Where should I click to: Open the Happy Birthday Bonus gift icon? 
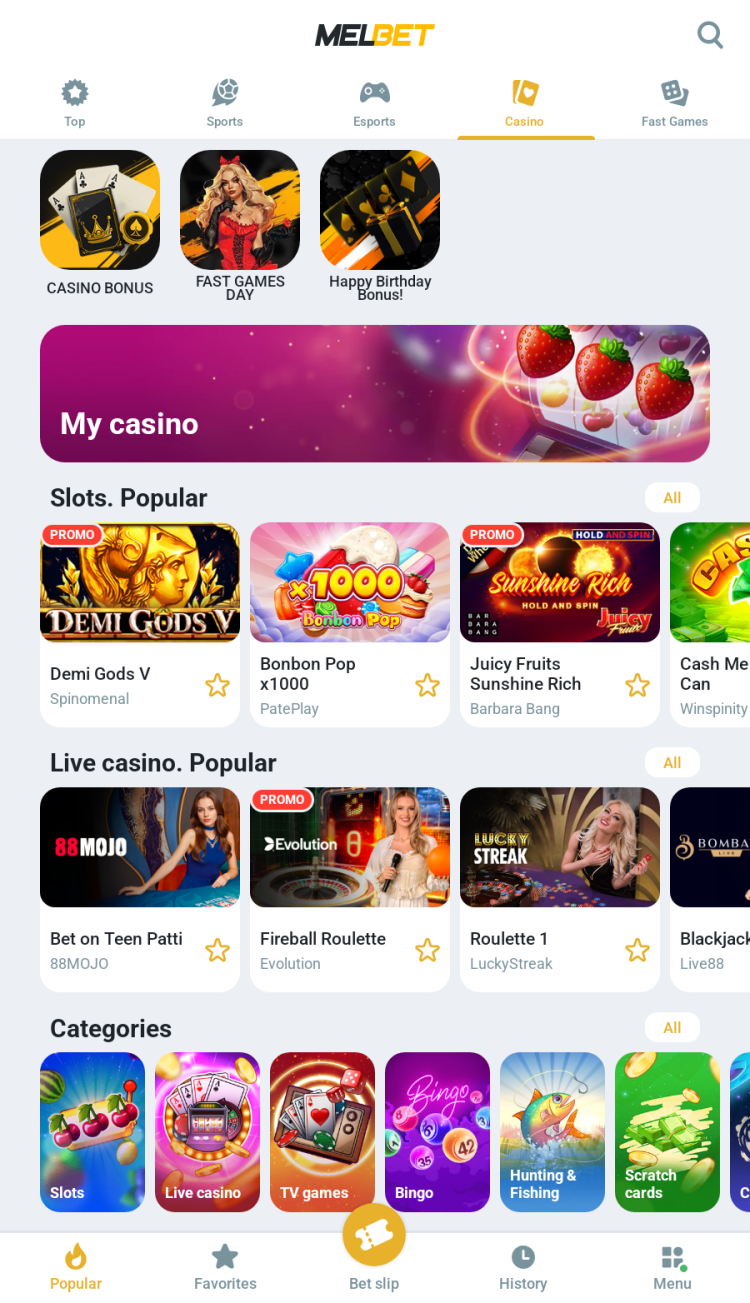380,210
